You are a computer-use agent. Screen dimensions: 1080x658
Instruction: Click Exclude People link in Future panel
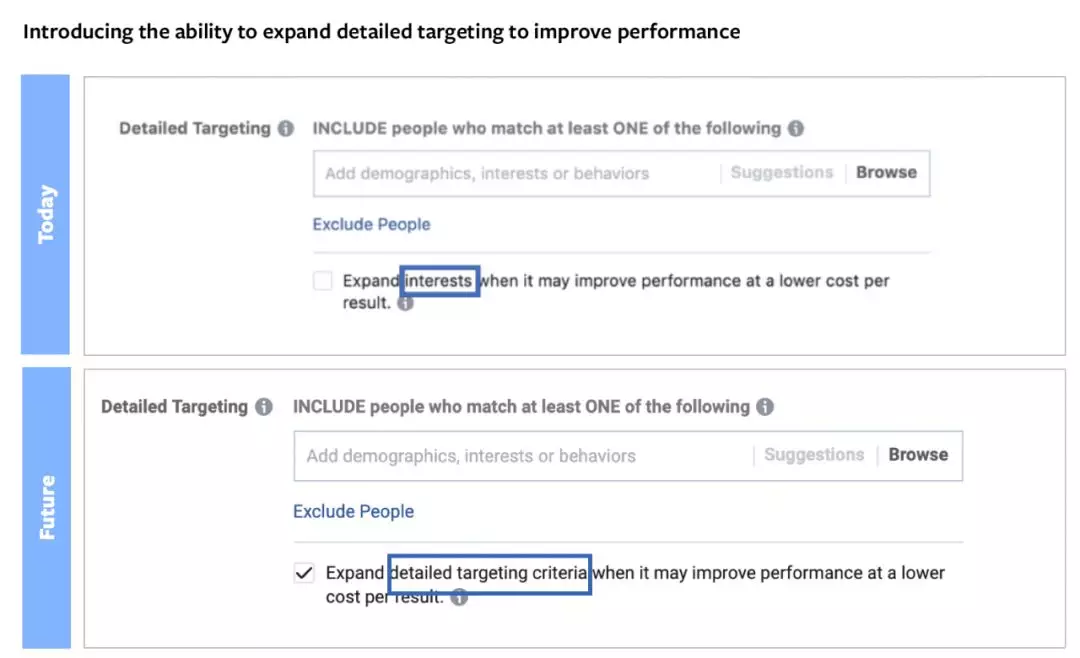tap(353, 511)
